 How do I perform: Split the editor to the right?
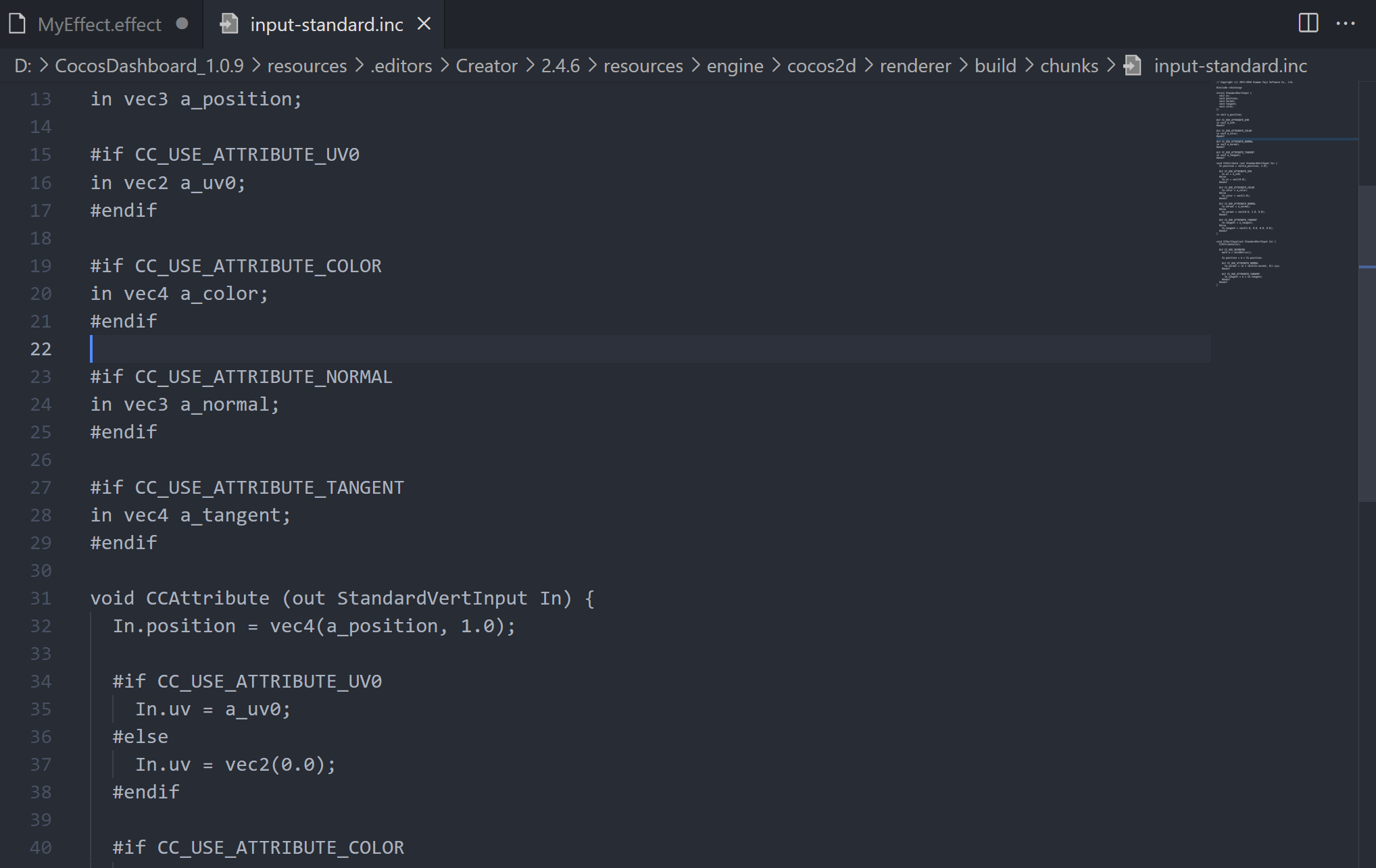pos(1308,24)
